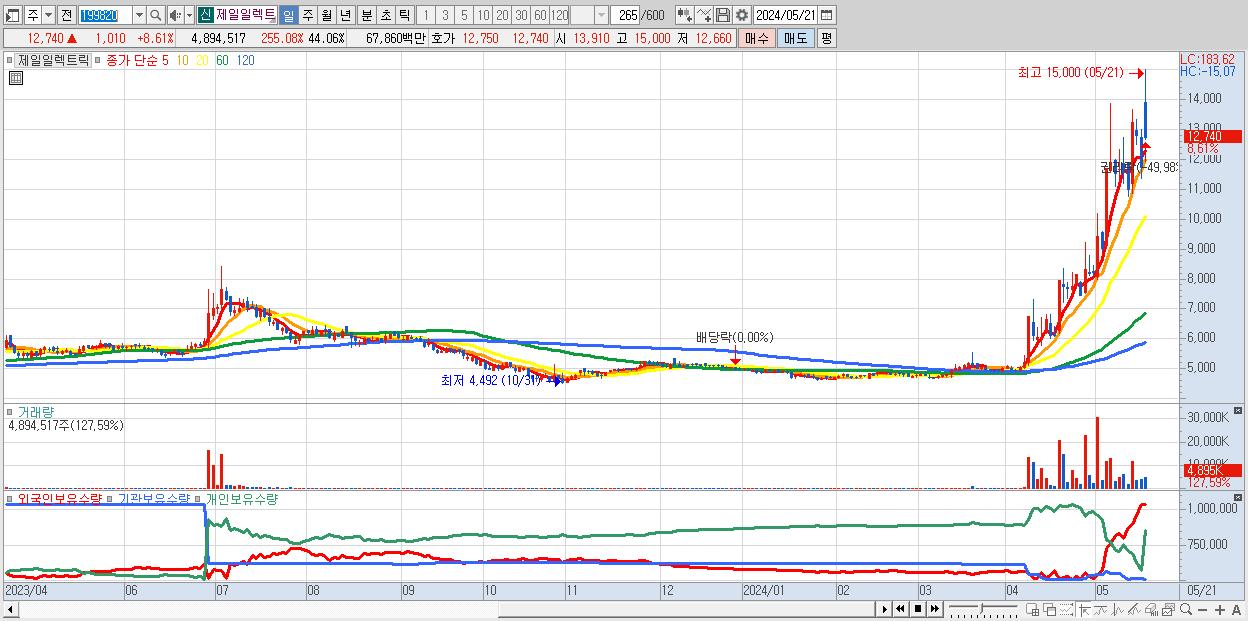Click the 120 moving average legend
Image resolution: width=1248 pixels, height=621 pixels.
[x=244, y=61]
